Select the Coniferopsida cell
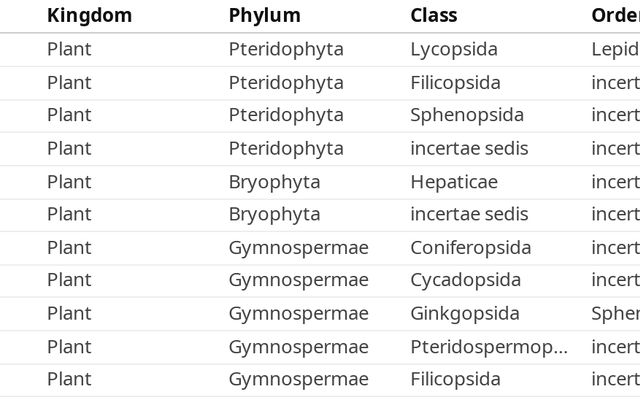The image size is (640, 400). (x=470, y=247)
